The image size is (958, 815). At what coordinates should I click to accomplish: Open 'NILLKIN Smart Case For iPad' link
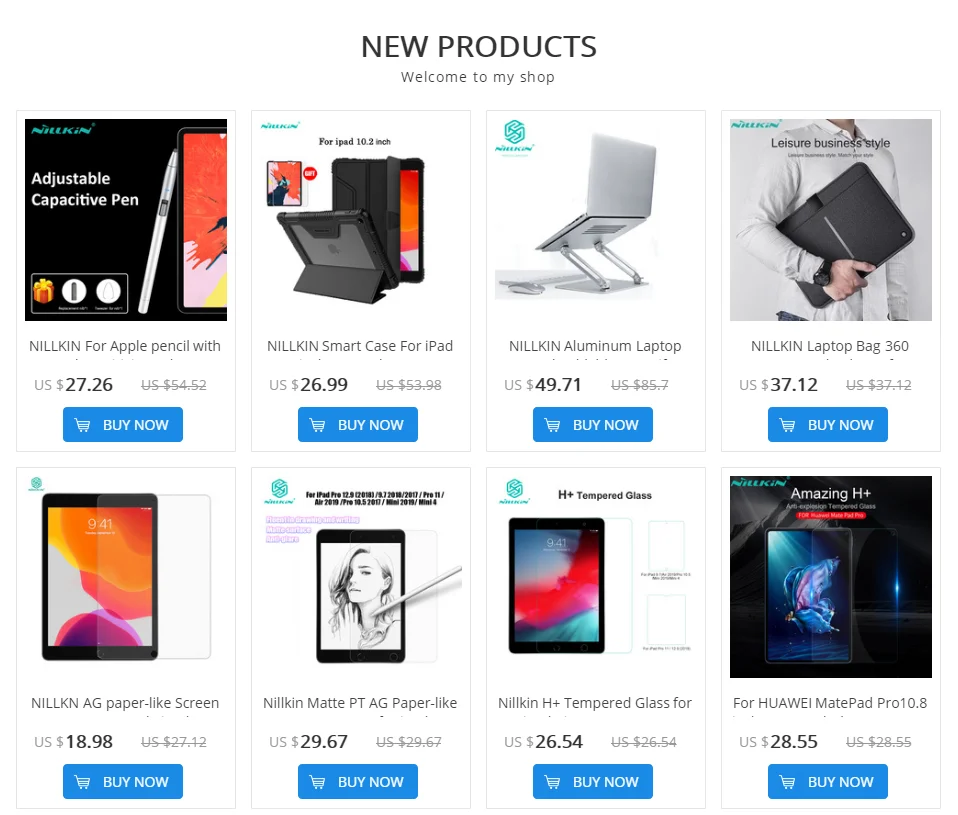click(x=360, y=346)
